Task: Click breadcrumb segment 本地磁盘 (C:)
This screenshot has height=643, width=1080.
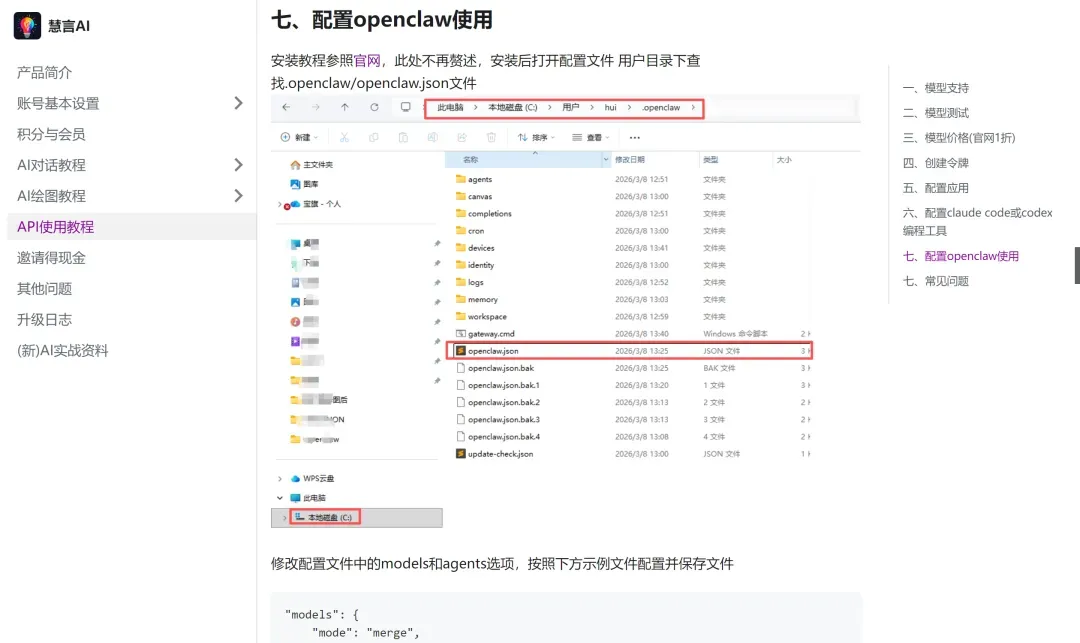Action: [x=512, y=107]
